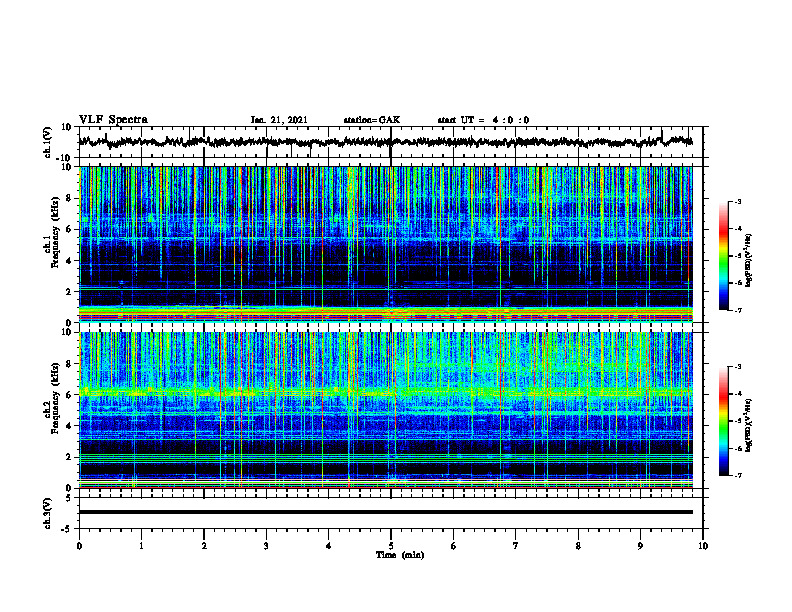Click inside the ch.1 spectrogram panel
Image resolution: width=792 pixels, height=612 pixels.
[x=386, y=244]
